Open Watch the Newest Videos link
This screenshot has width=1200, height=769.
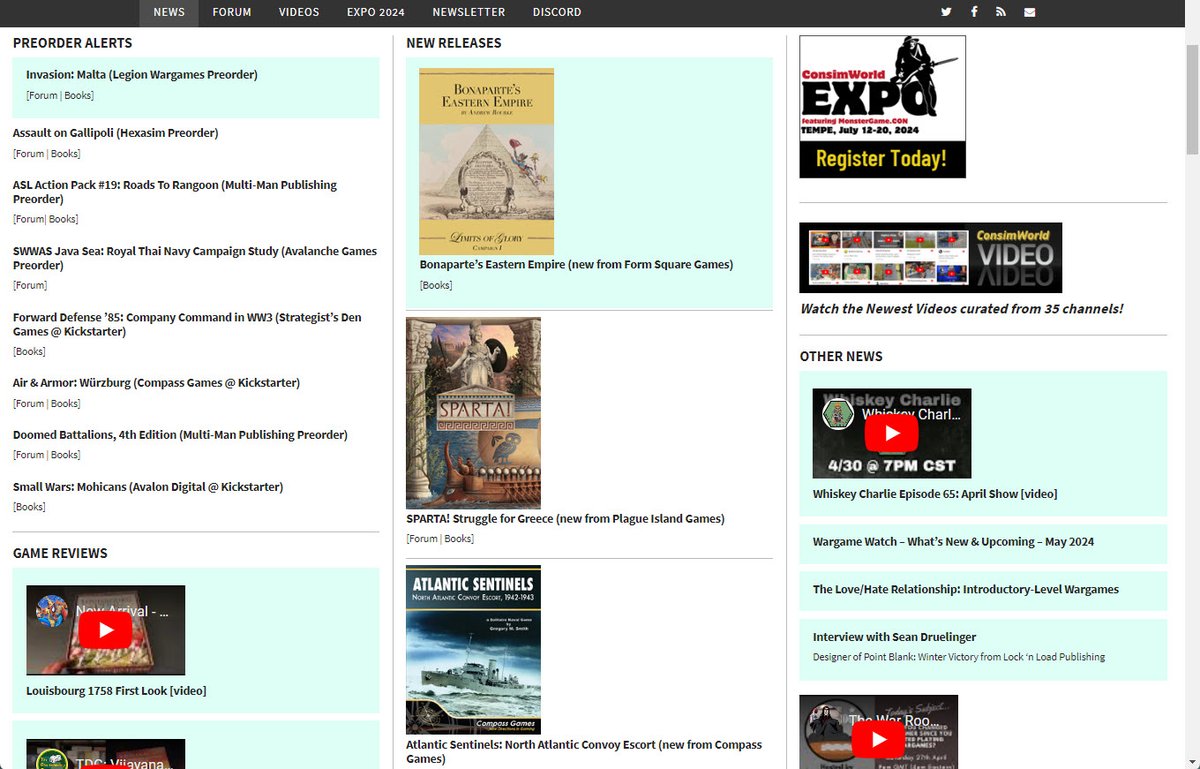pyautogui.click(x=961, y=309)
